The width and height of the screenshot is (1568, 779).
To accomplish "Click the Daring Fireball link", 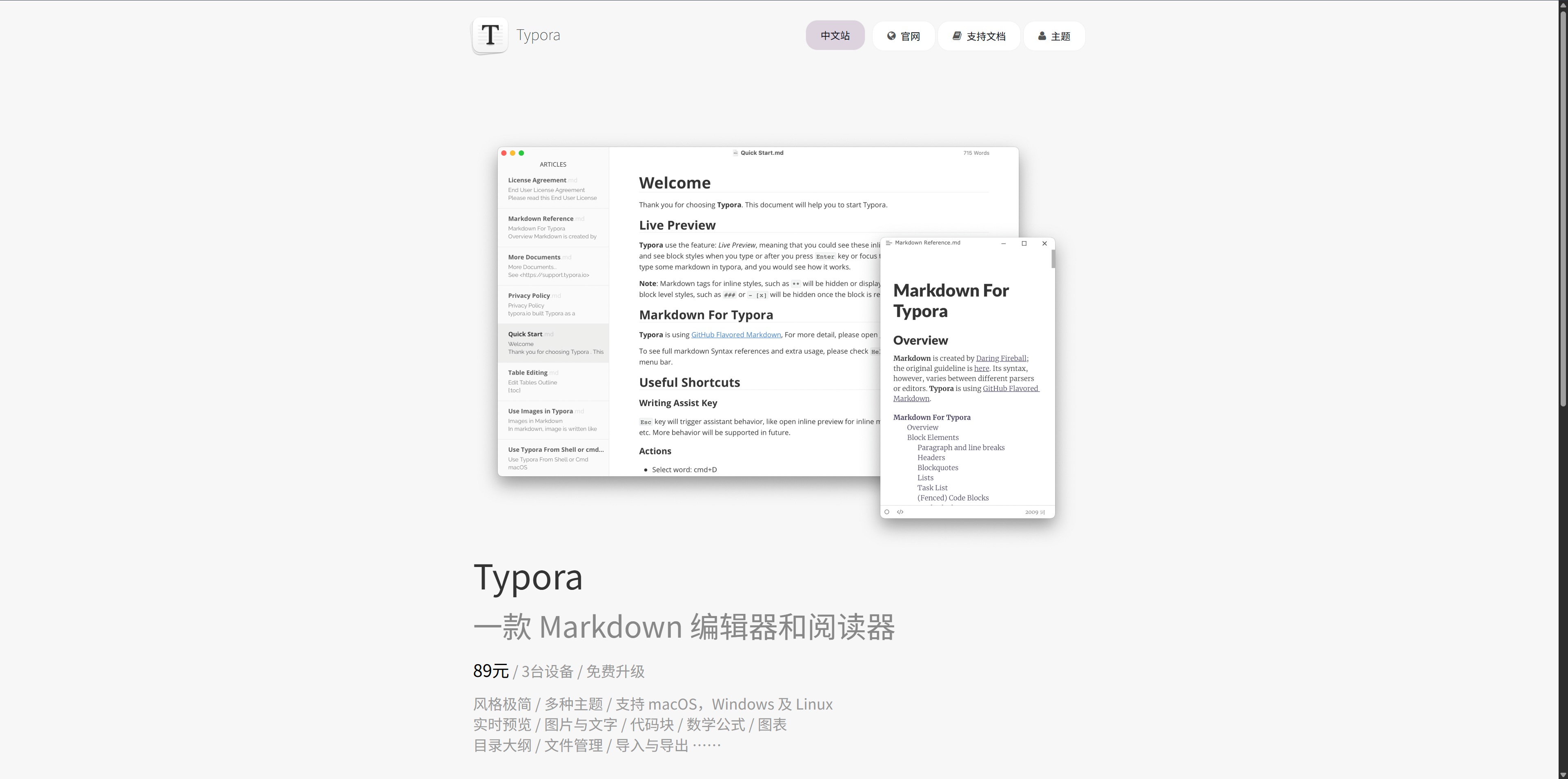I will tap(1001, 359).
